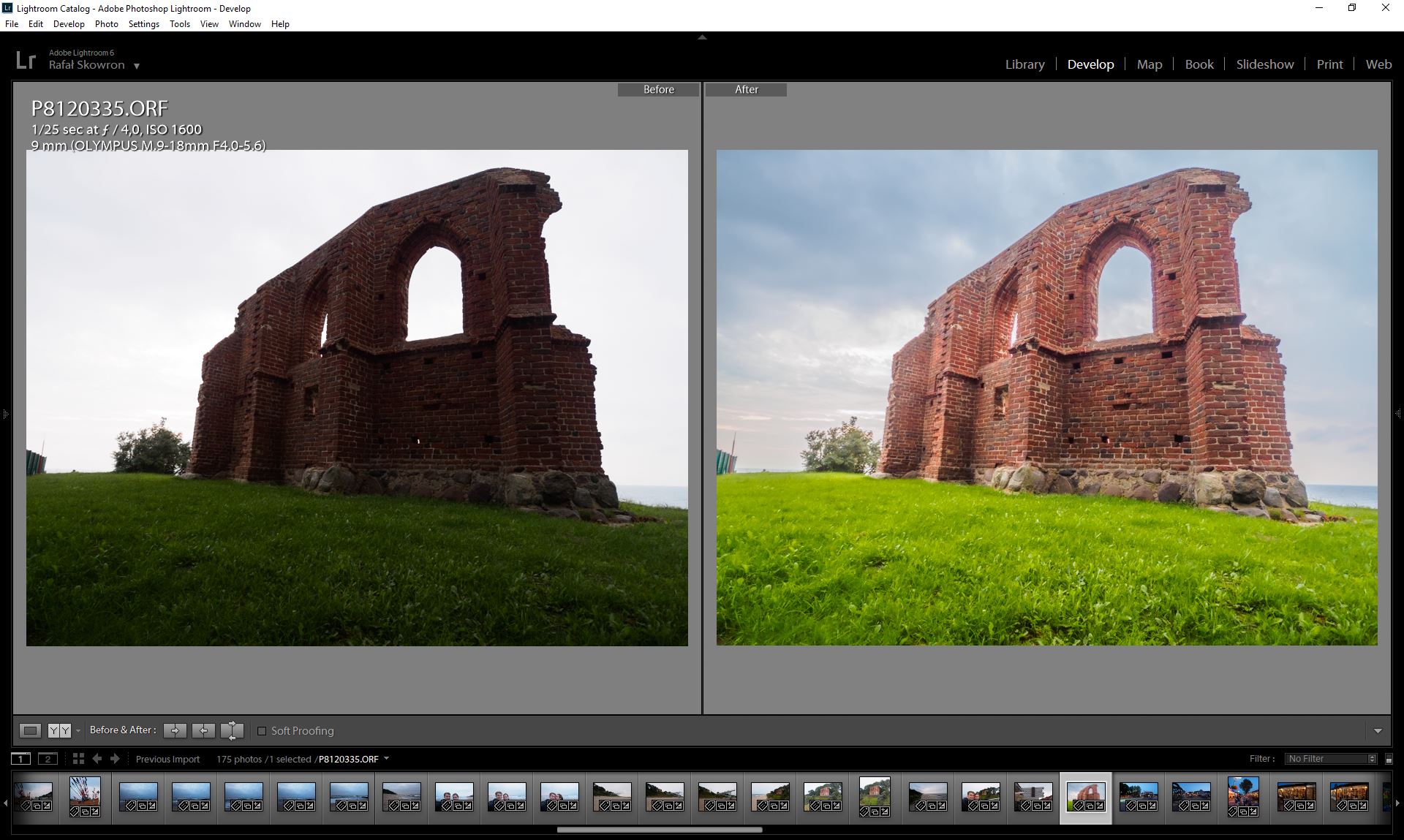Go back with filmstrip left arrow

97,759
